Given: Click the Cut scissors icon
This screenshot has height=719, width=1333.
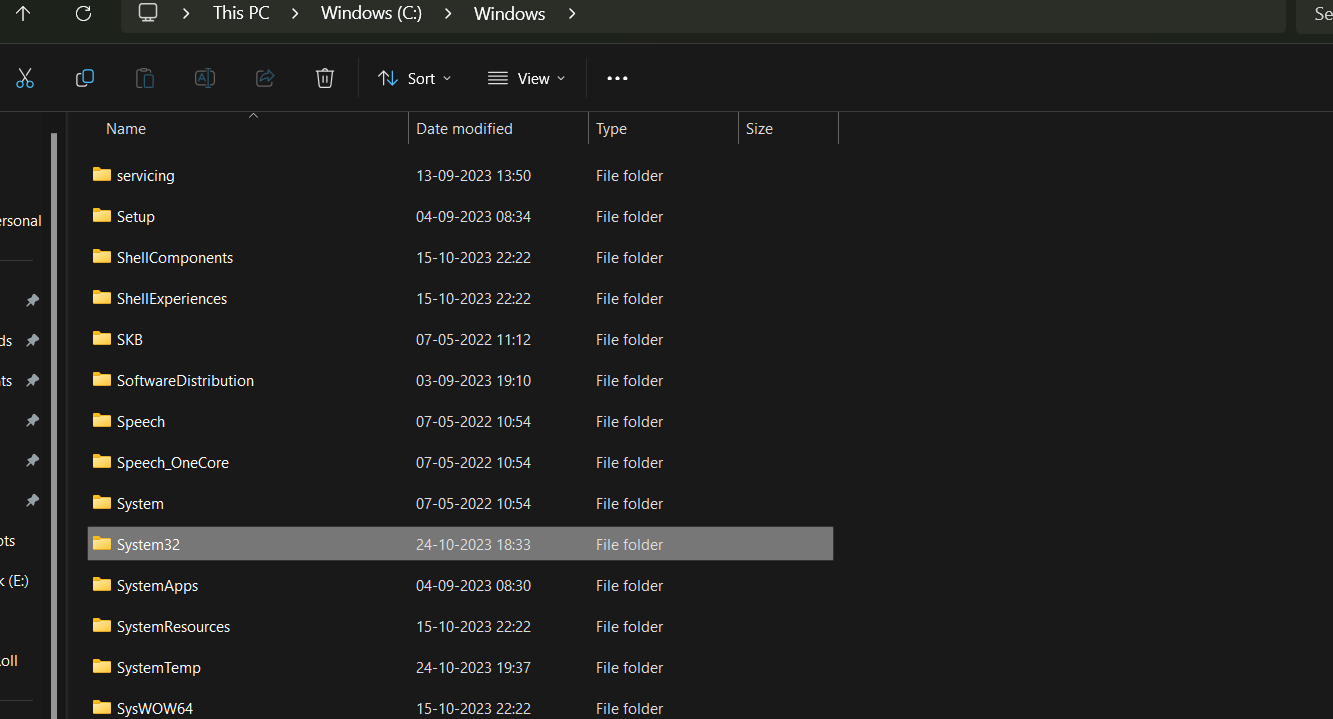Looking at the screenshot, I should point(25,78).
